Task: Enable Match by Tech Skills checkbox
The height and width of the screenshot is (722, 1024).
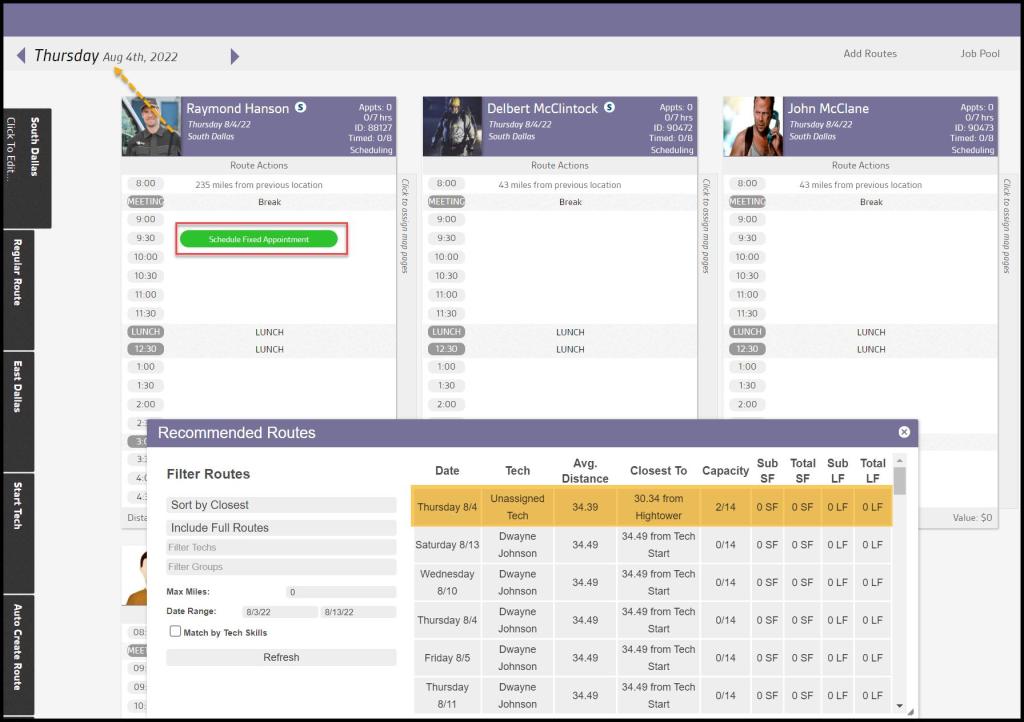Action: [176, 632]
